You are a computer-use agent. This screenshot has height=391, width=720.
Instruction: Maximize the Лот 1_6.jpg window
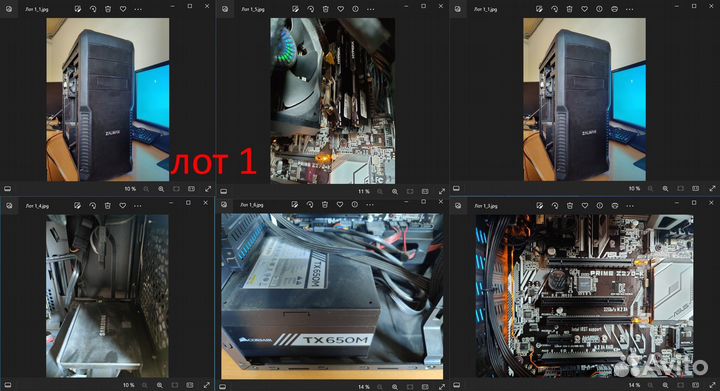coord(423,202)
